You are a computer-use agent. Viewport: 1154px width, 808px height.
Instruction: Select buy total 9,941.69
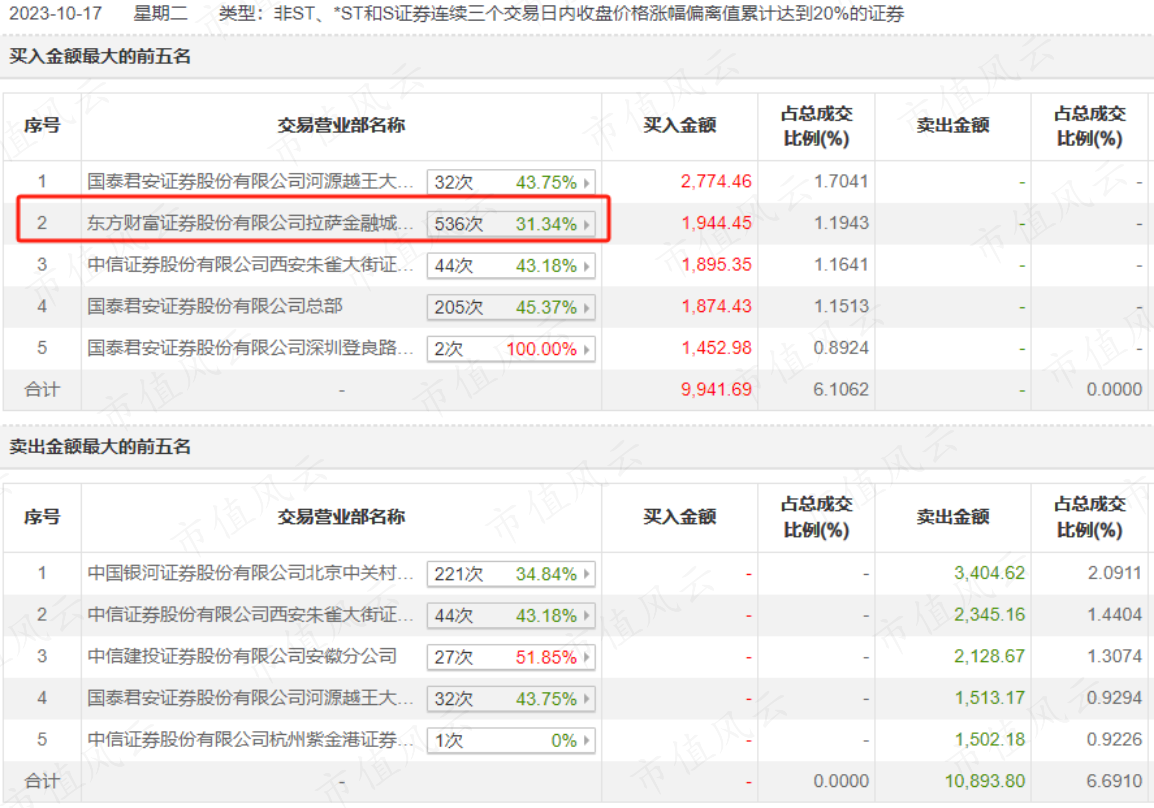tap(716, 389)
